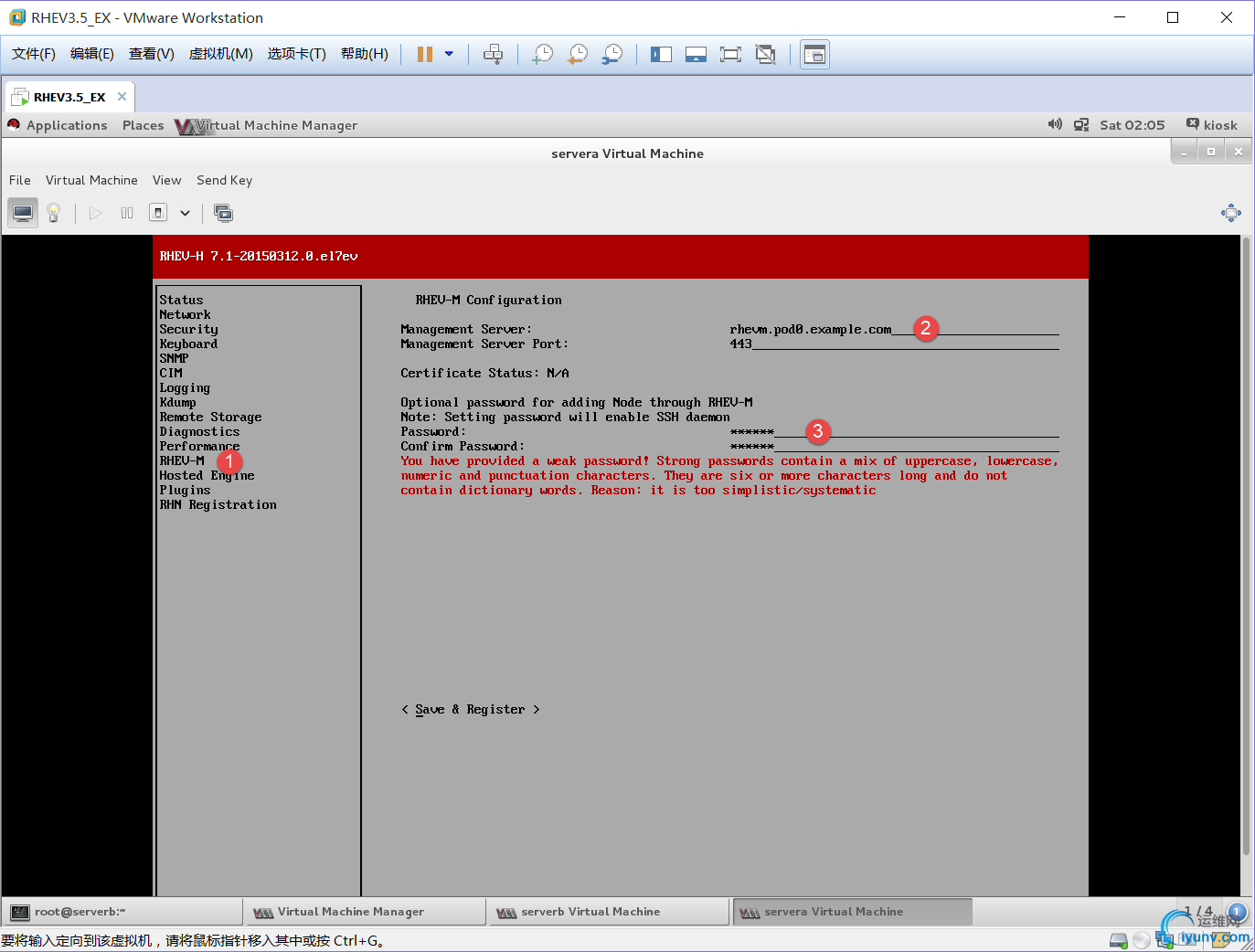
Task: Revert VM to previous snapshot
Action: (578, 54)
